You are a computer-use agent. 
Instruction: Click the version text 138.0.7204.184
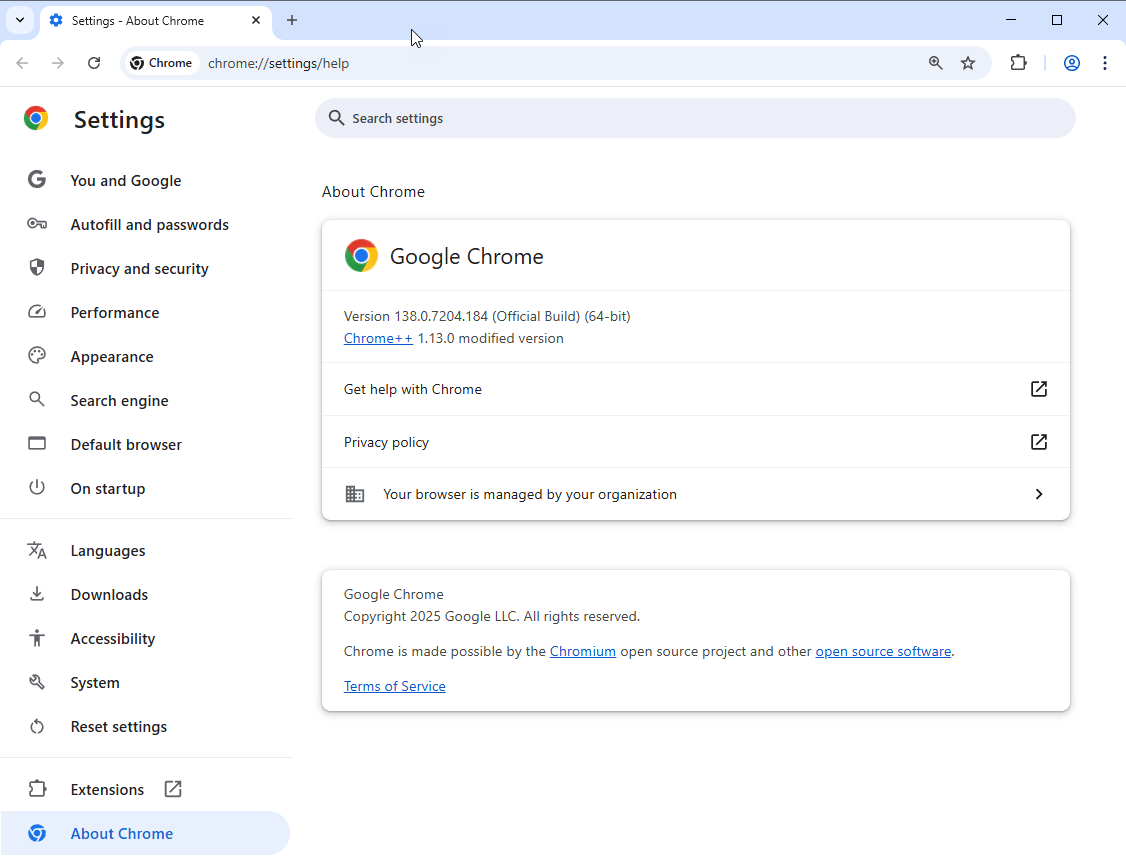441,317
